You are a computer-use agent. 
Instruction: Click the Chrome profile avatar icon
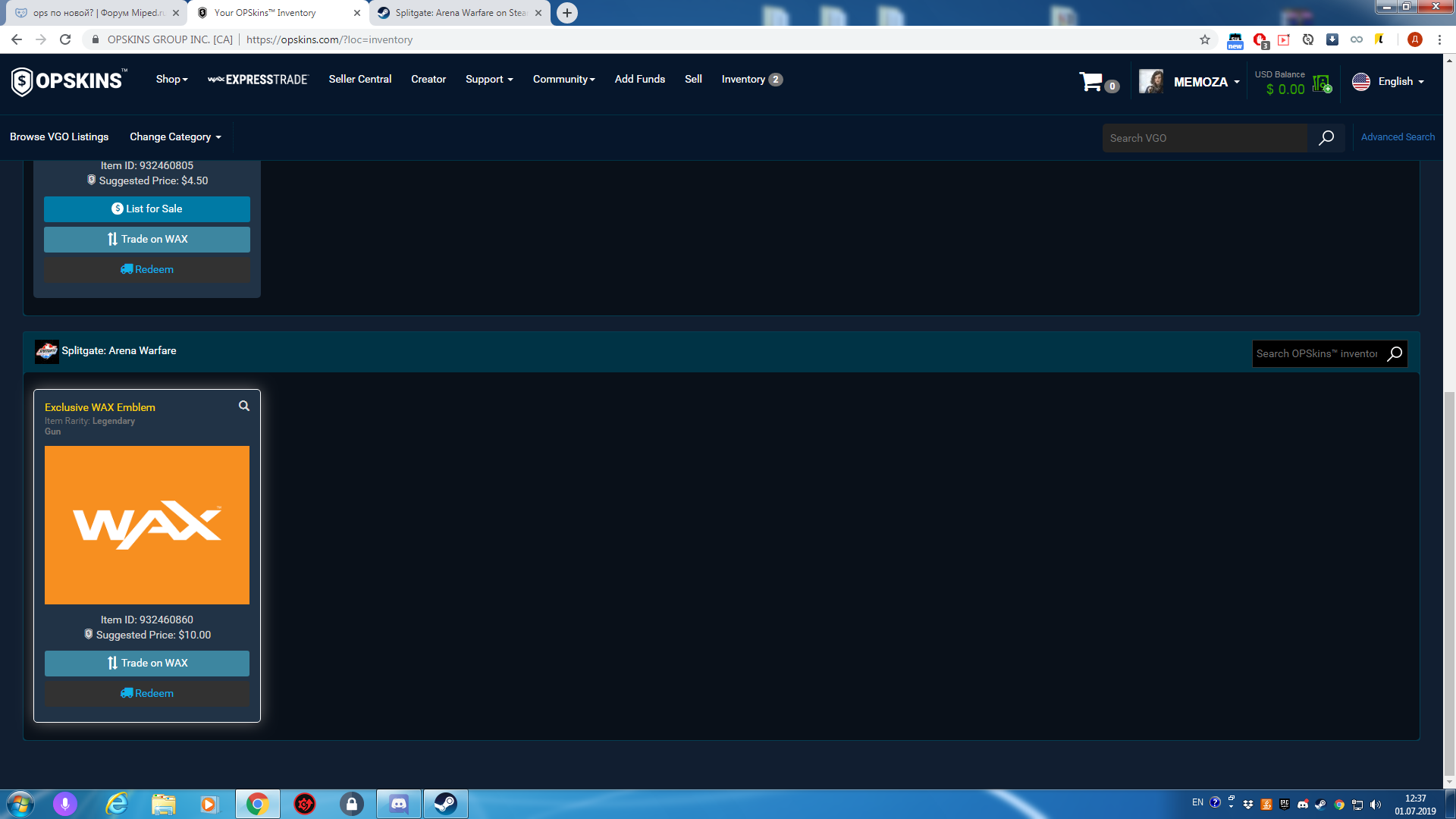coord(1415,39)
